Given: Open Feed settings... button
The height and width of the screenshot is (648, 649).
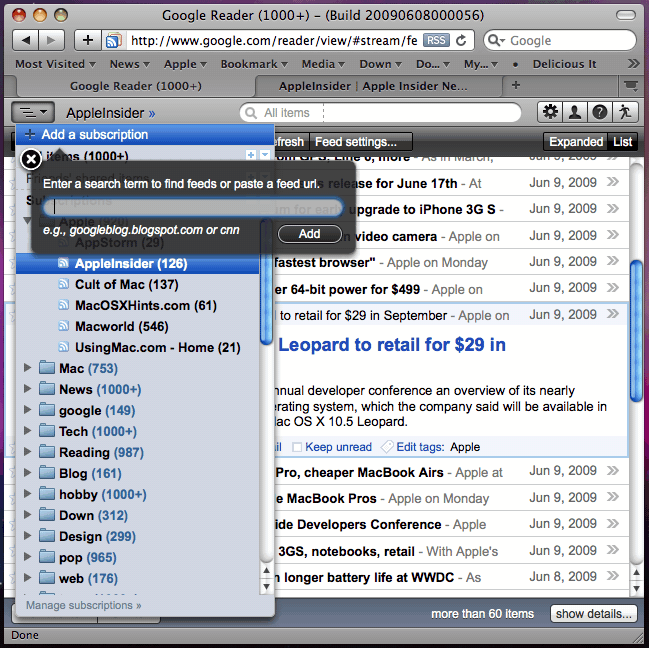Looking at the screenshot, I should pos(361,142).
